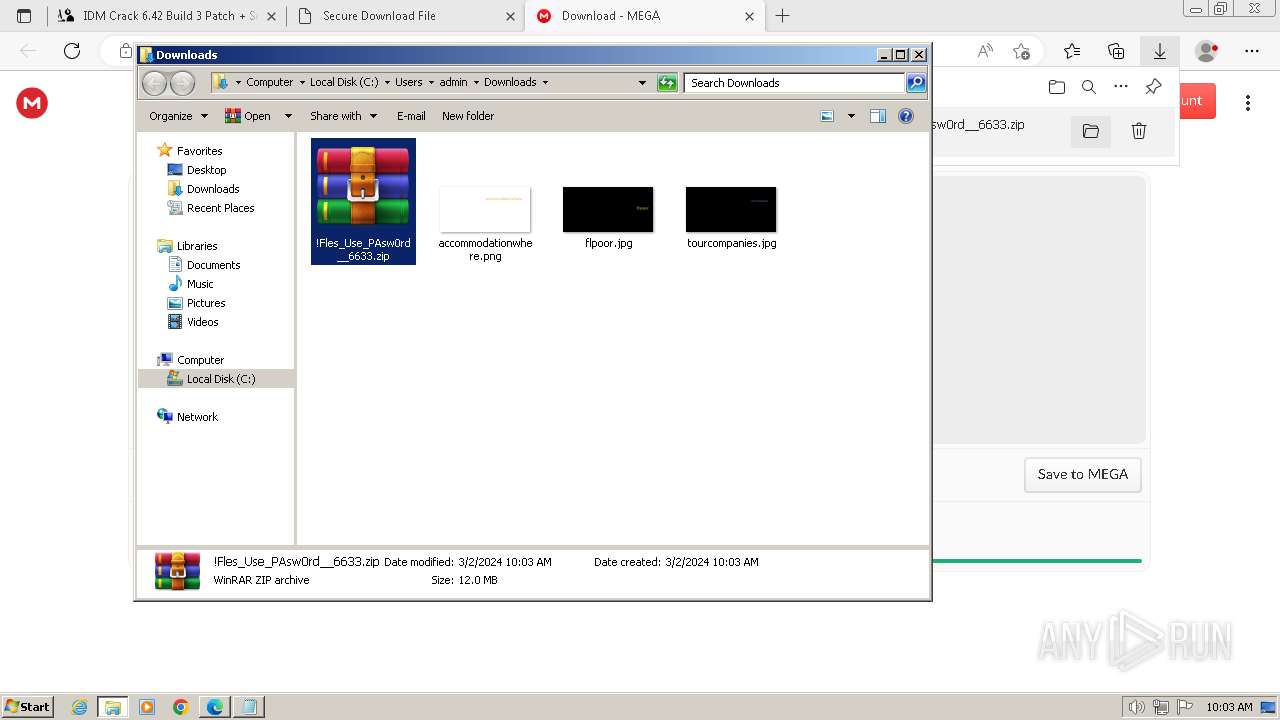The height and width of the screenshot is (720, 1280).
Task: Open the MEGA logo home link
Action: 32,103
